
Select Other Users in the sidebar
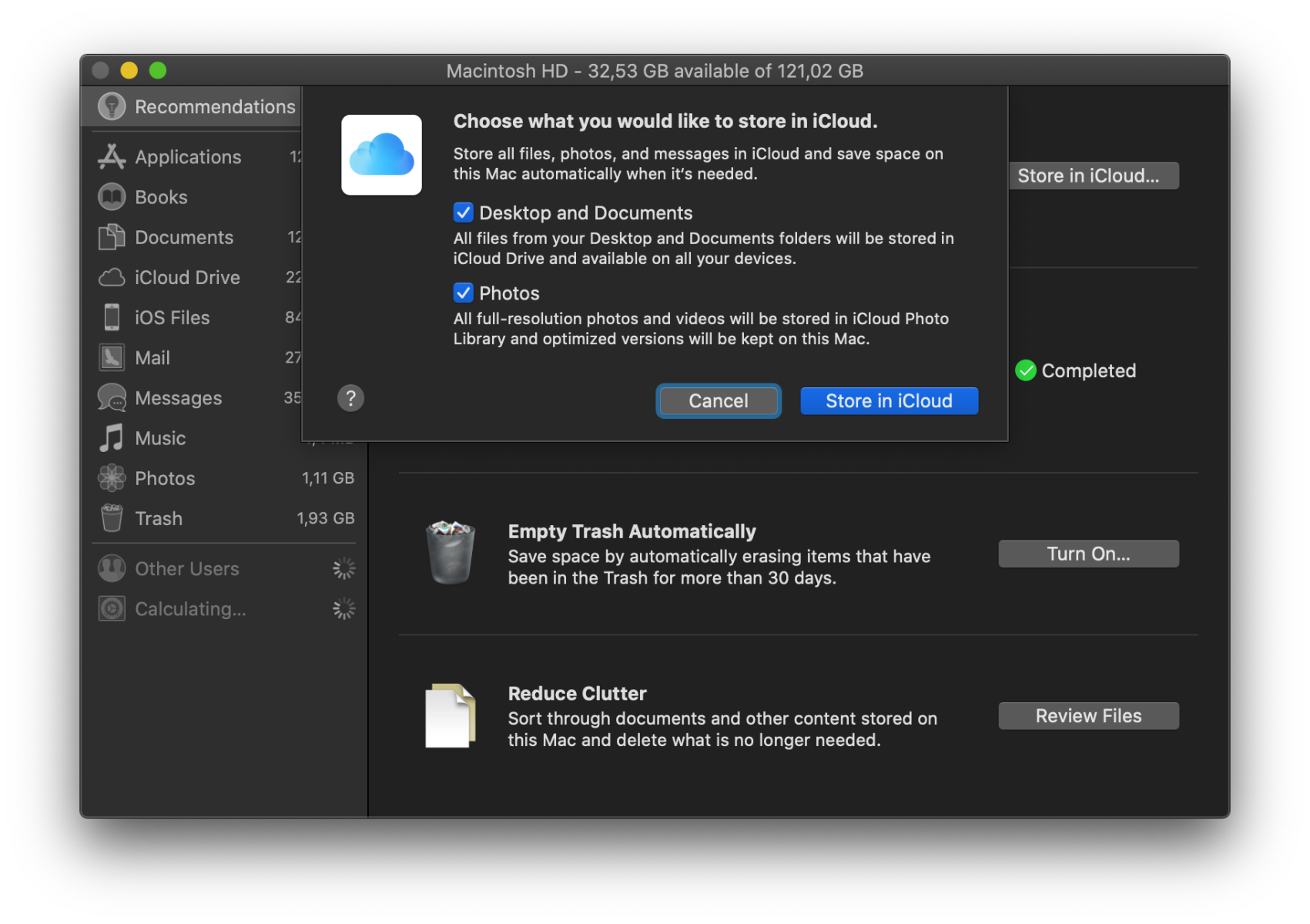(x=223, y=568)
